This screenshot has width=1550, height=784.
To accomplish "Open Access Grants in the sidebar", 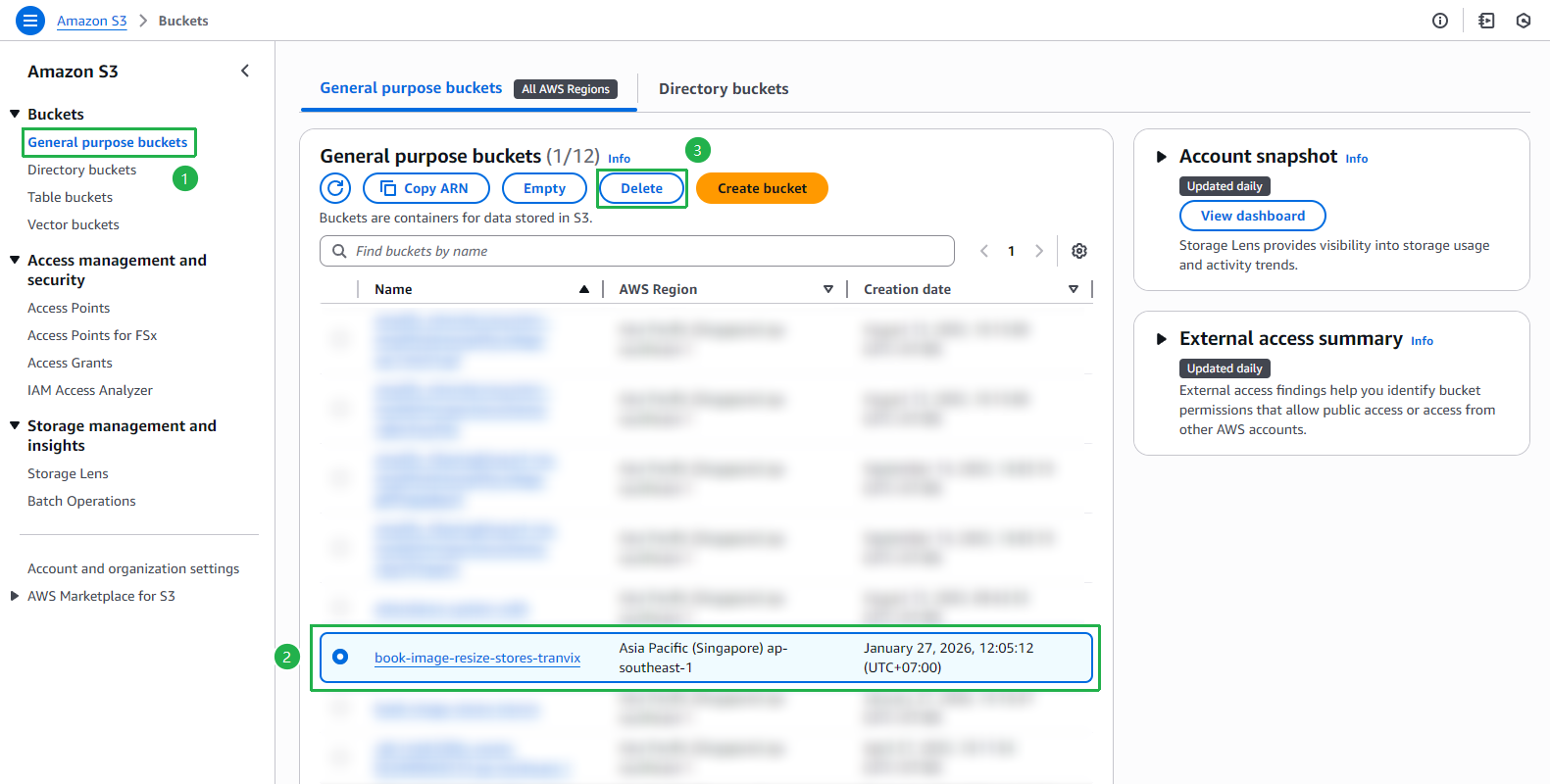I will (71, 363).
